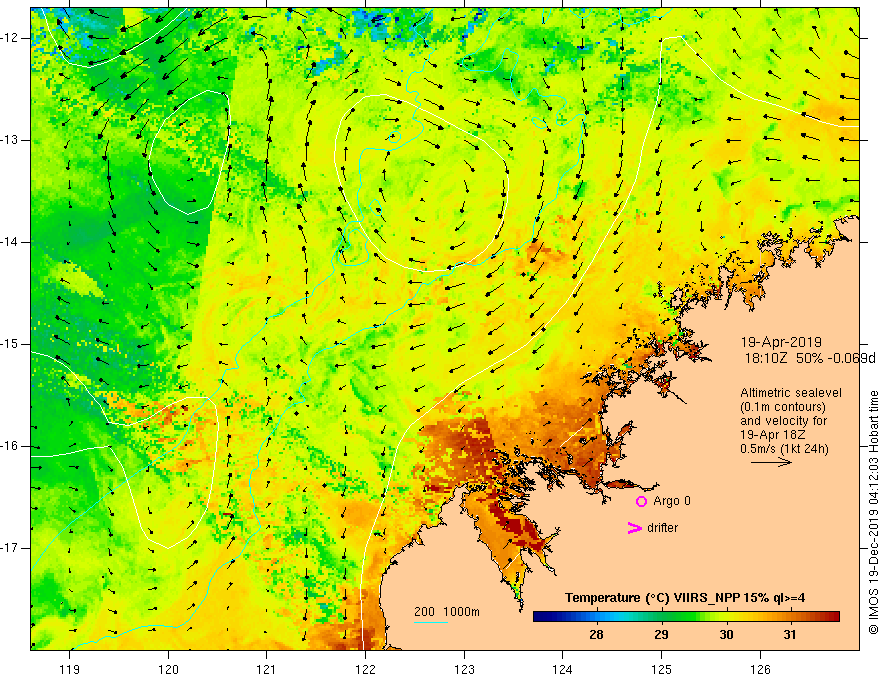Click the '200 1000m' depth label
The width and height of the screenshot is (880, 680).
(x=447, y=612)
